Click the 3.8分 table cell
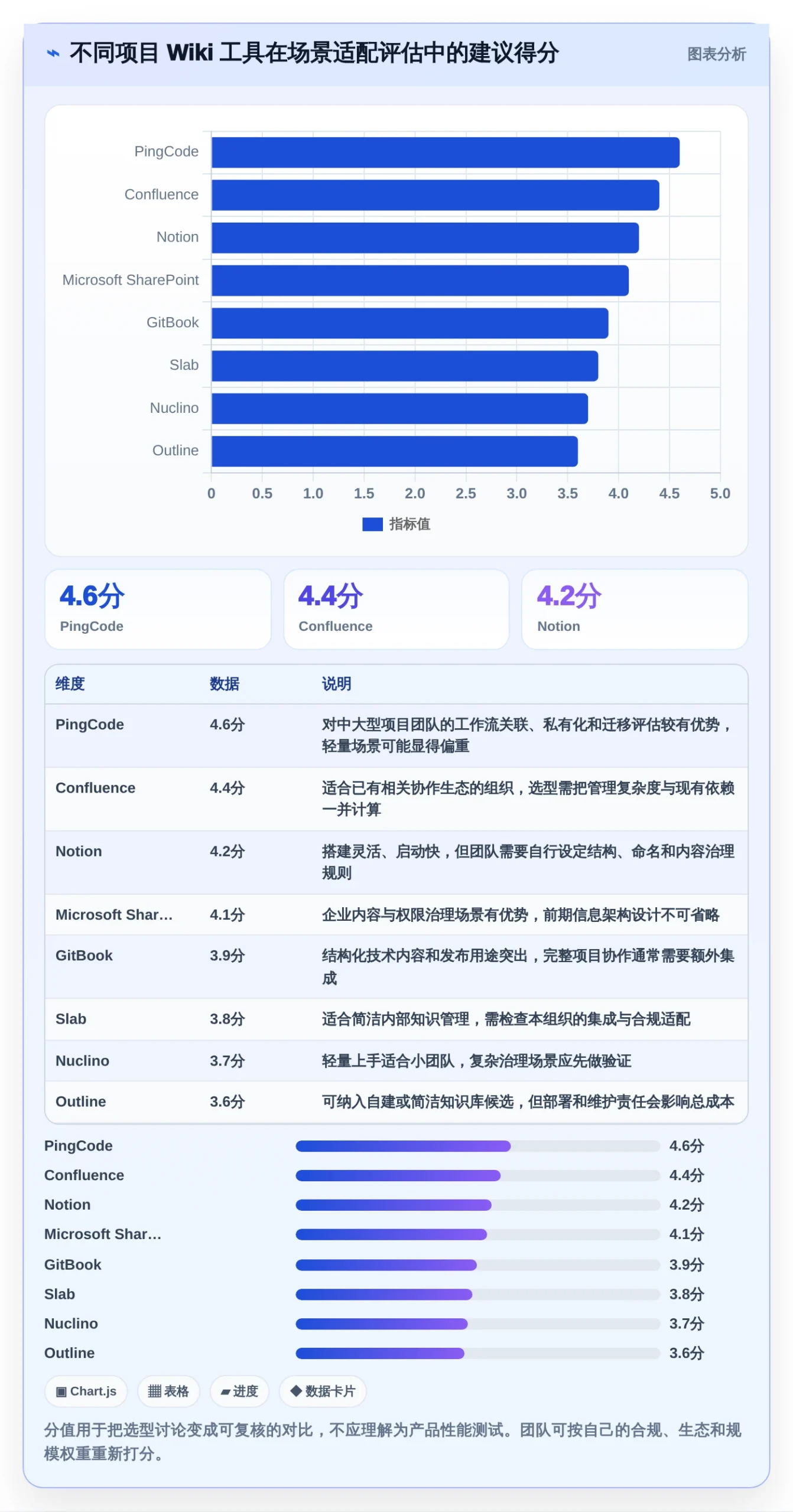The height and width of the screenshot is (1512, 793). (227, 1019)
